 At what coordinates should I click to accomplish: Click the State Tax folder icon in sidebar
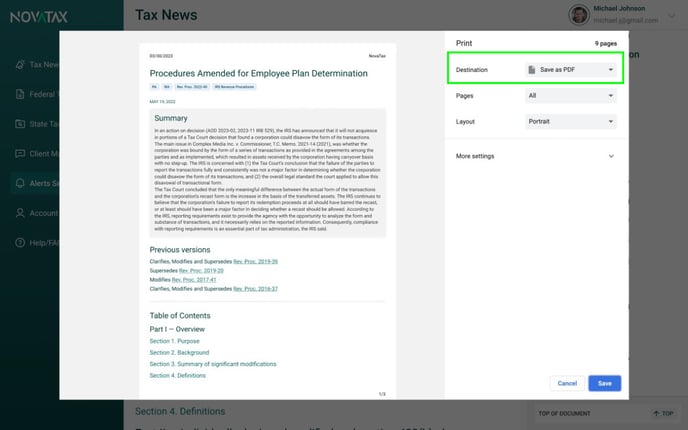pyautogui.click(x=20, y=124)
